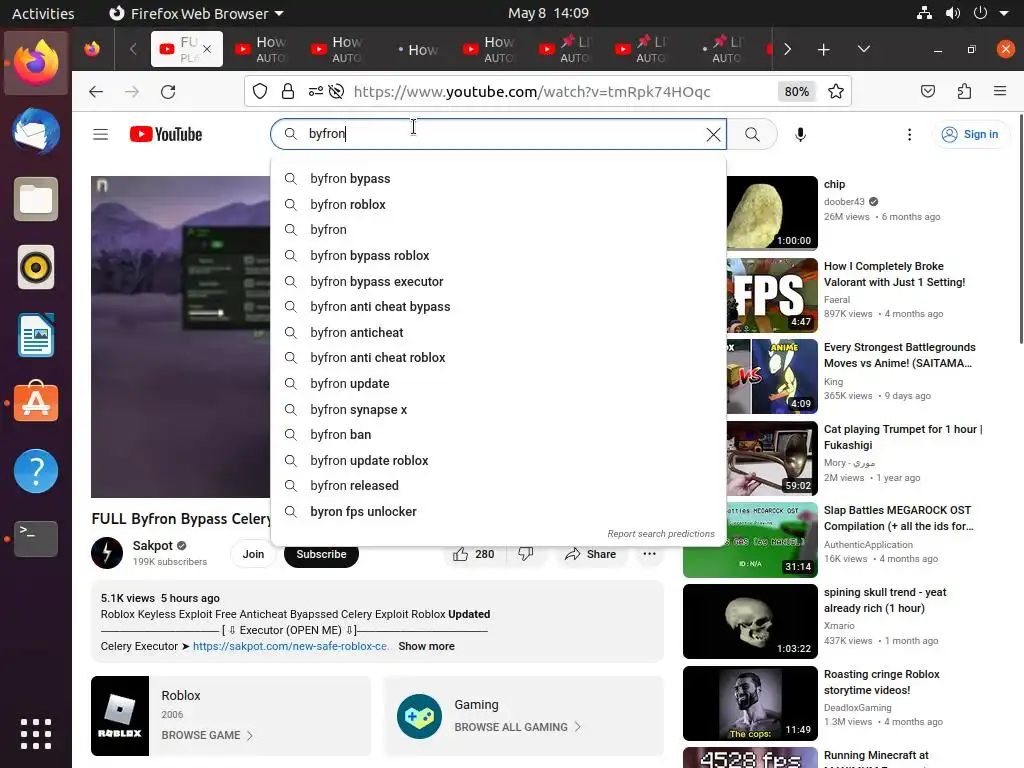The height and width of the screenshot is (768, 1024).
Task: Click the Report search predictions link
Action: tap(661, 534)
